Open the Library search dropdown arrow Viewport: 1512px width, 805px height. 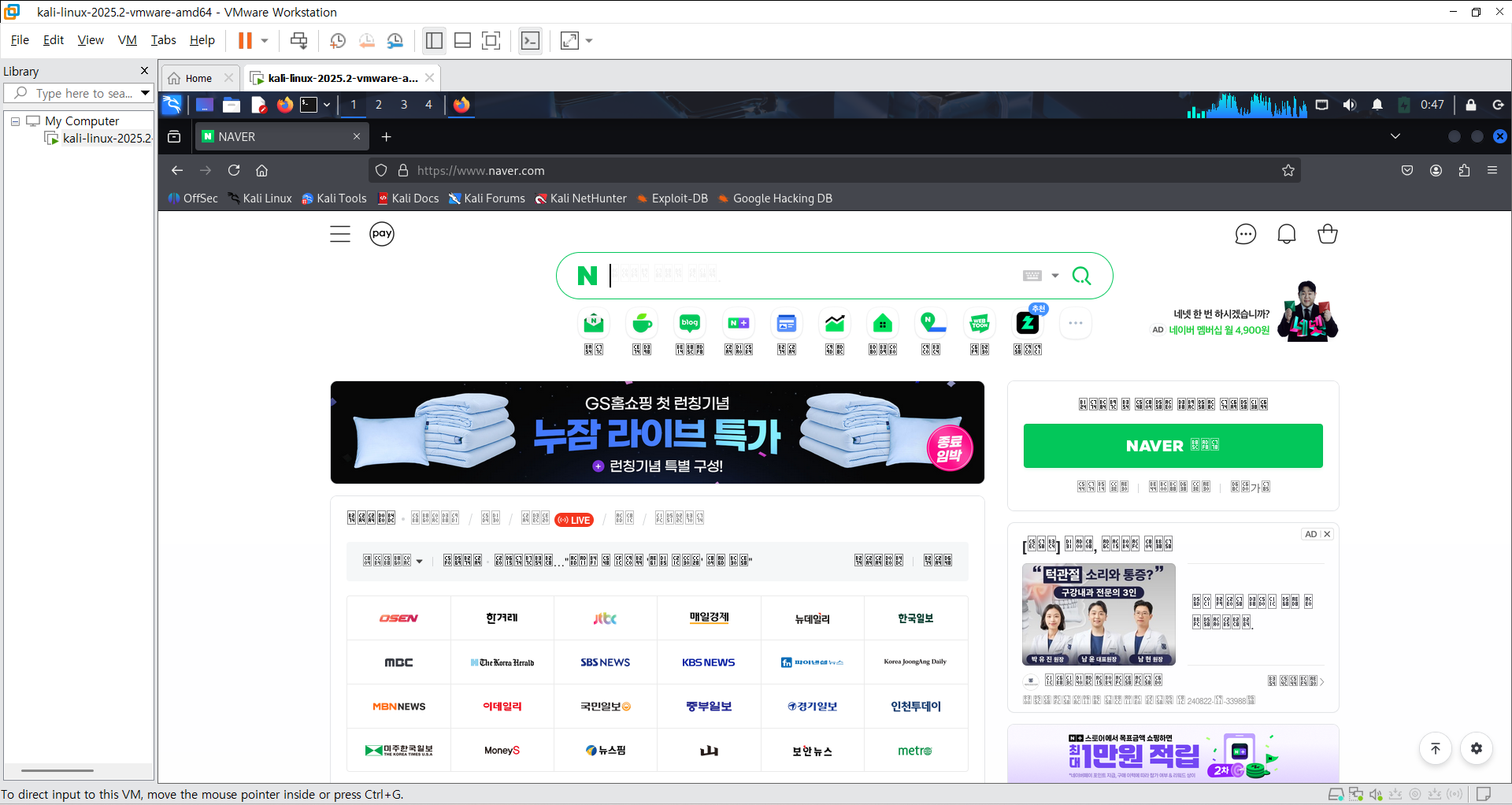click(145, 93)
